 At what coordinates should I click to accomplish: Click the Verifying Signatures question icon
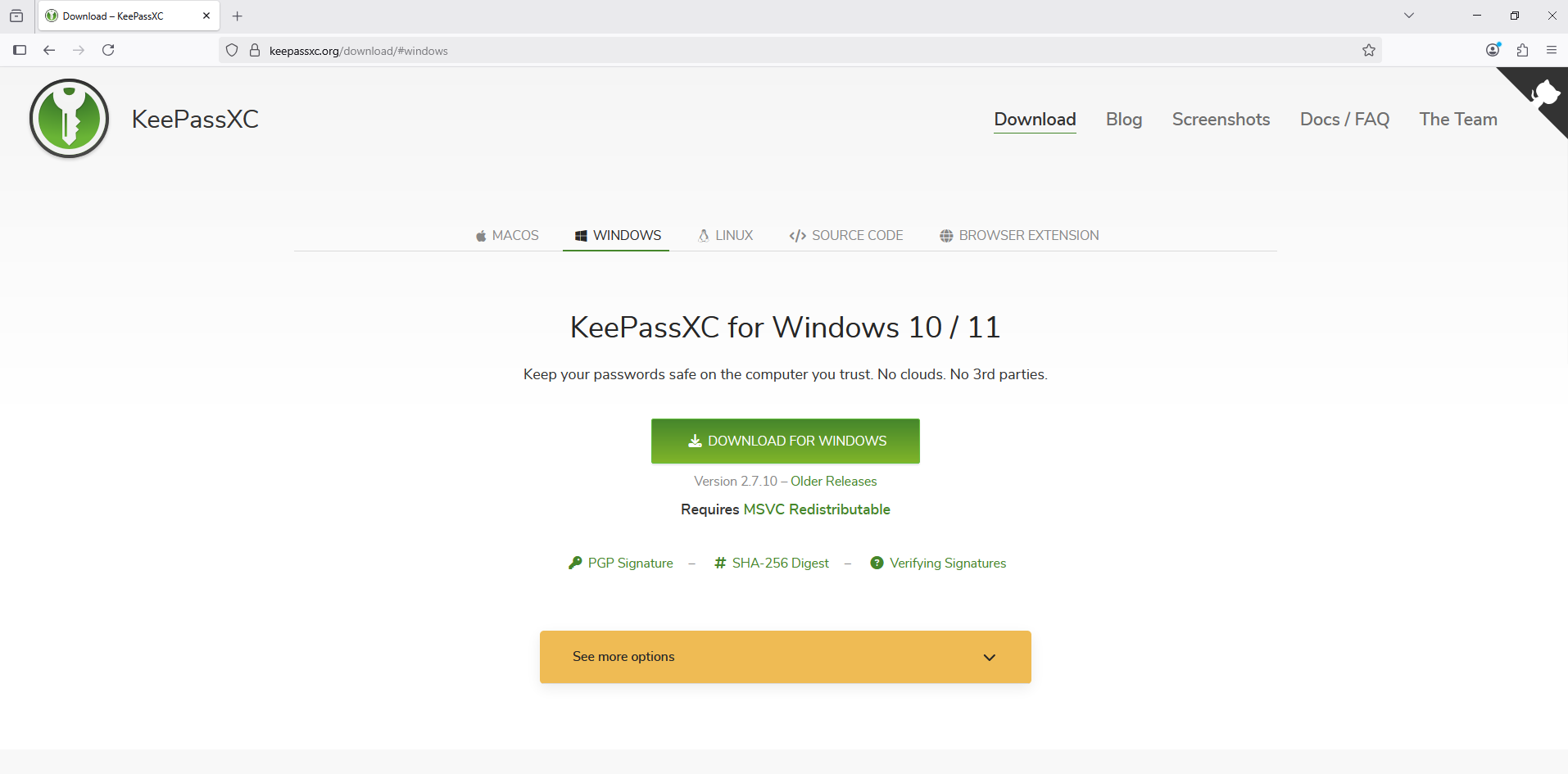pos(877,563)
